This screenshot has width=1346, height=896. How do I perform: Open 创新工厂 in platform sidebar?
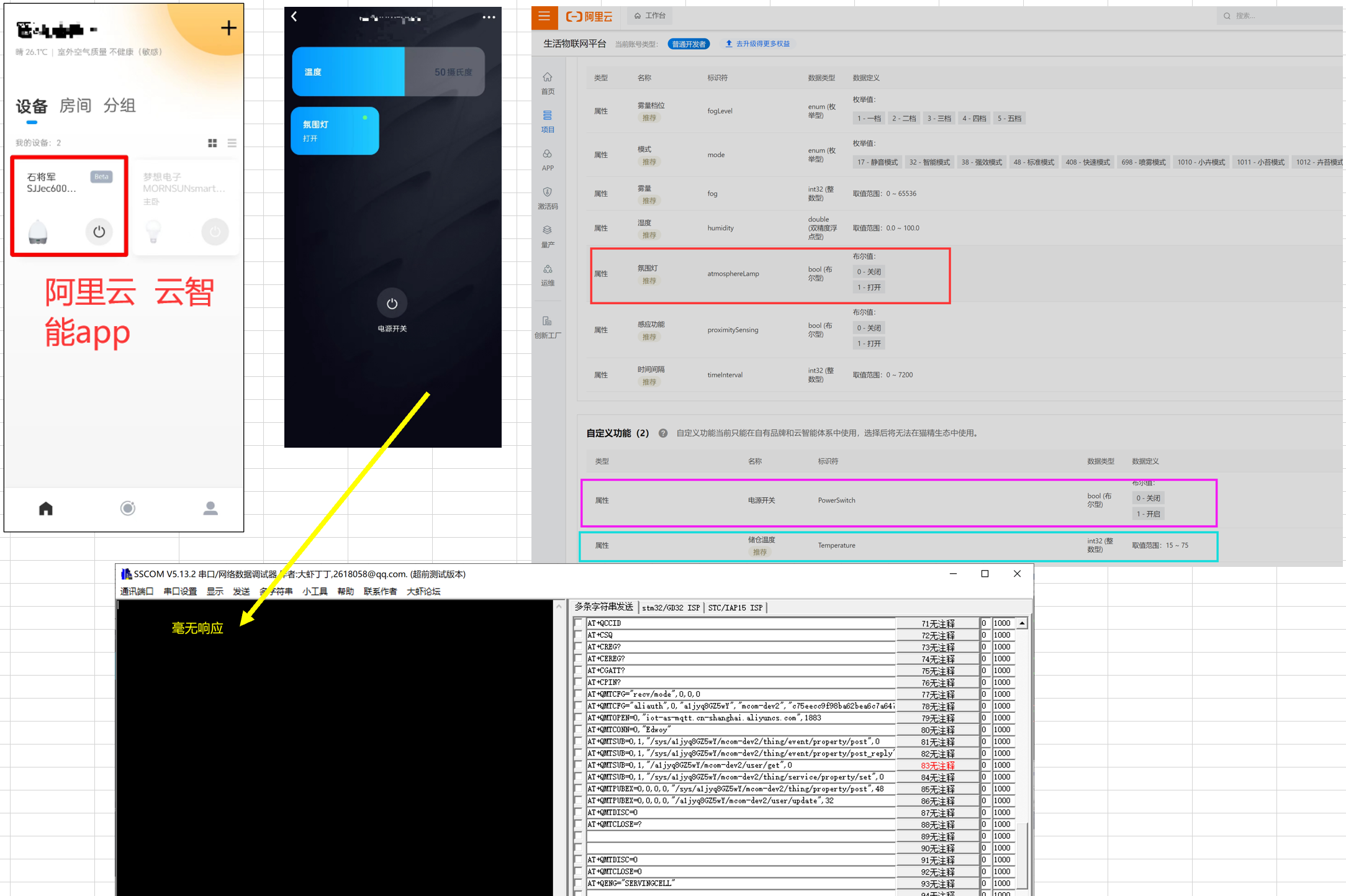click(548, 327)
